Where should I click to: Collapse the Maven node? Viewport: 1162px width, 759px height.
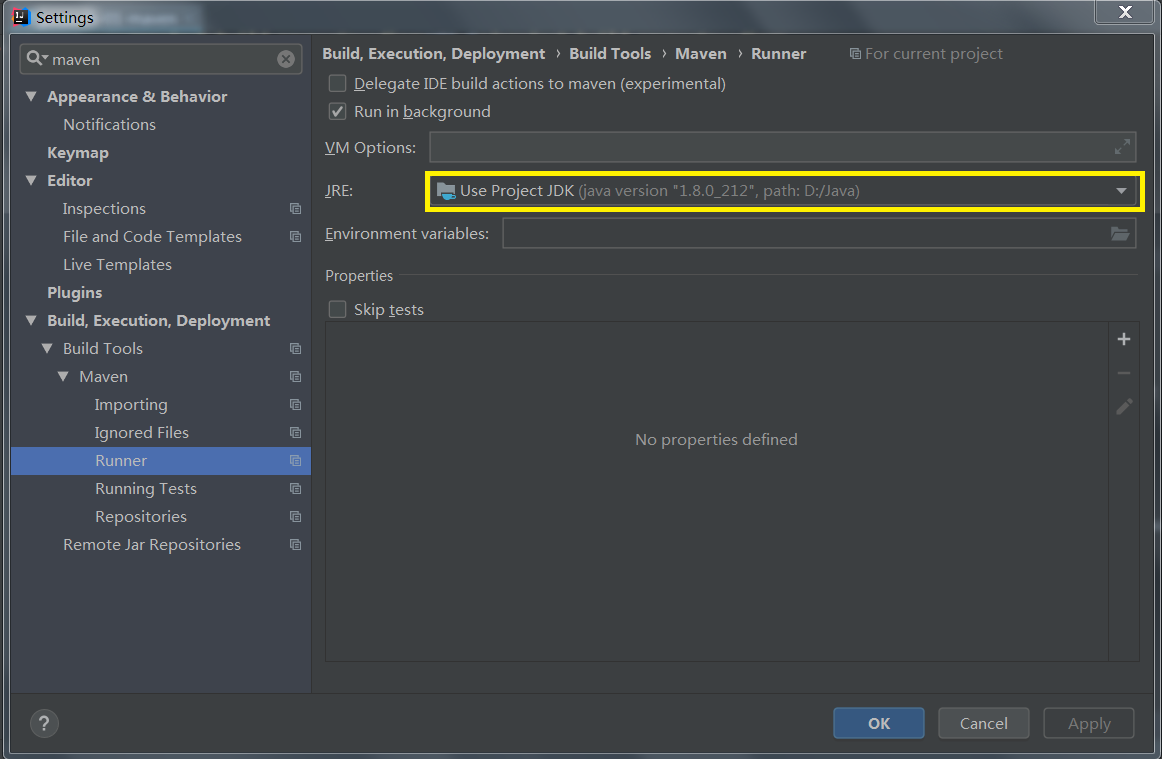click(x=63, y=377)
